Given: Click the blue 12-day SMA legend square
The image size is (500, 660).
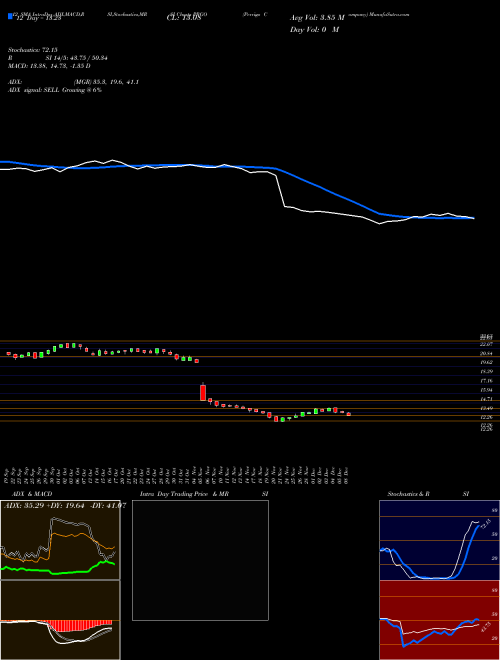Looking at the screenshot, I should (11, 16).
